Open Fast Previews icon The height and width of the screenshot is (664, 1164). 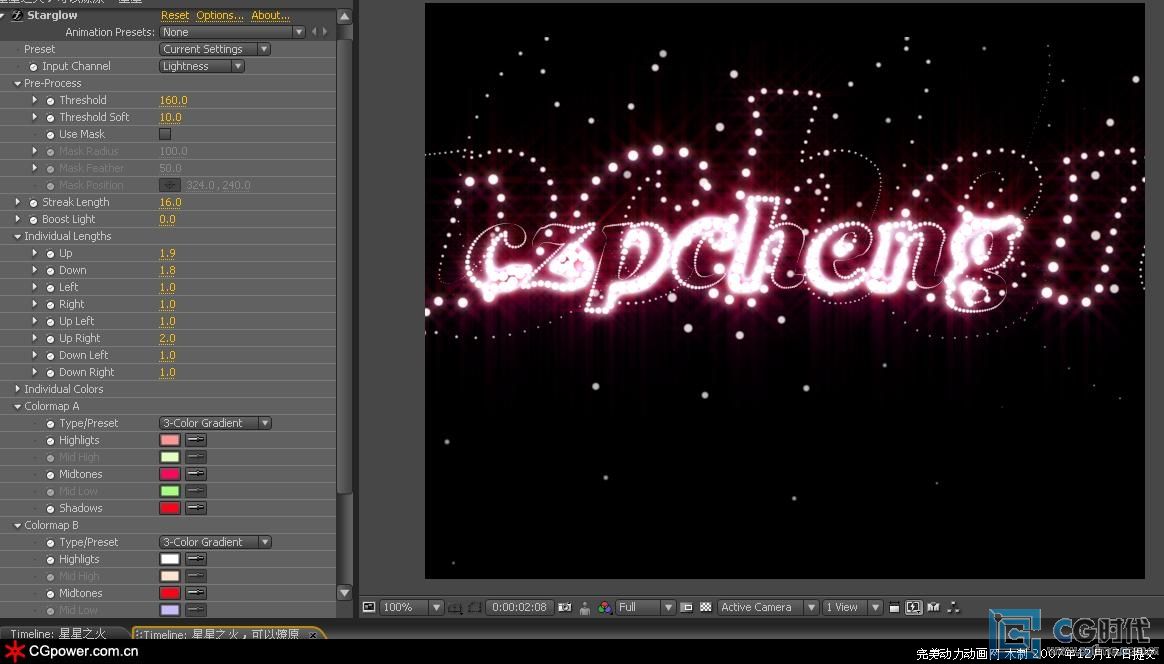pos(914,607)
